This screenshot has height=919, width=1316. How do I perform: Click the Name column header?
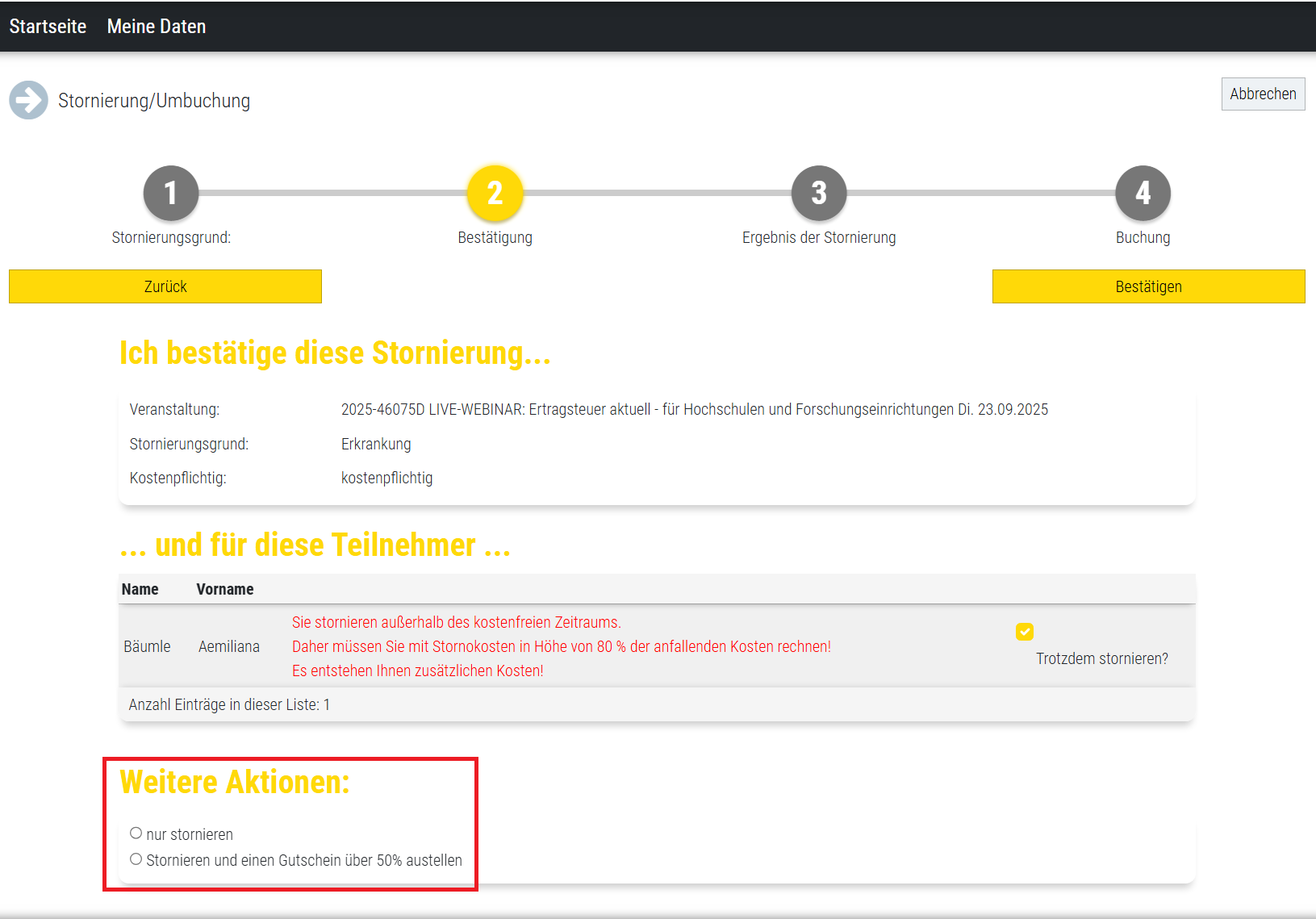[x=140, y=589]
